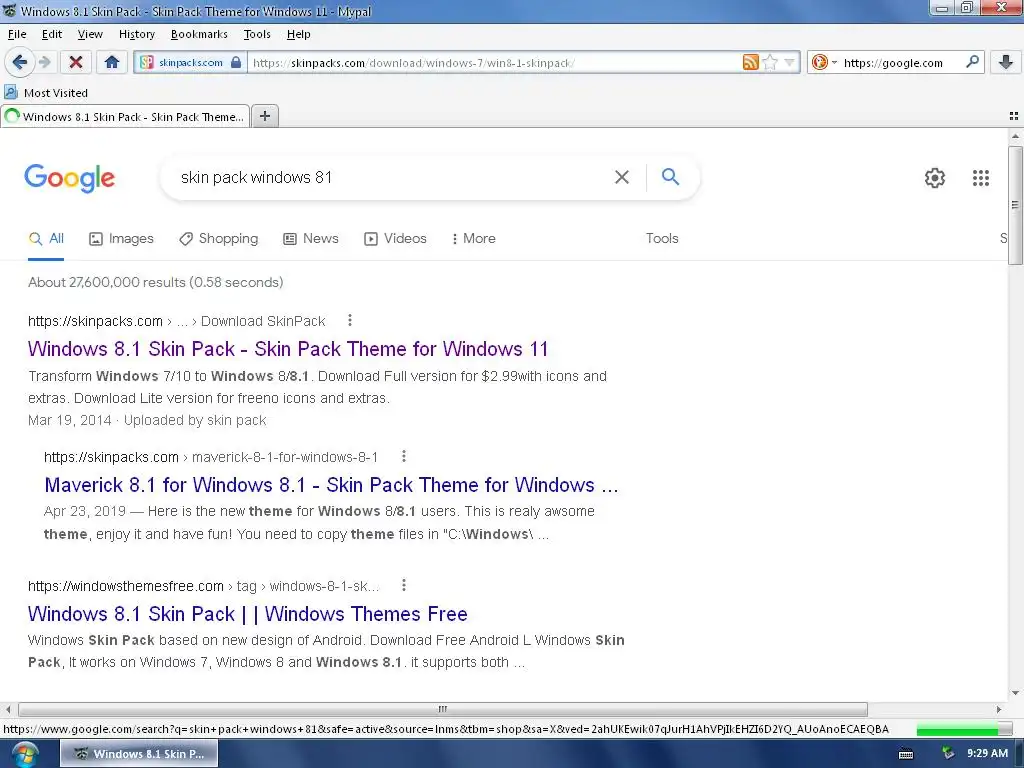The width and height of the screenshot is (1024, 768).
Task: Open options menu for maverick-8-1 result
Action: click(x=404, y=456)
